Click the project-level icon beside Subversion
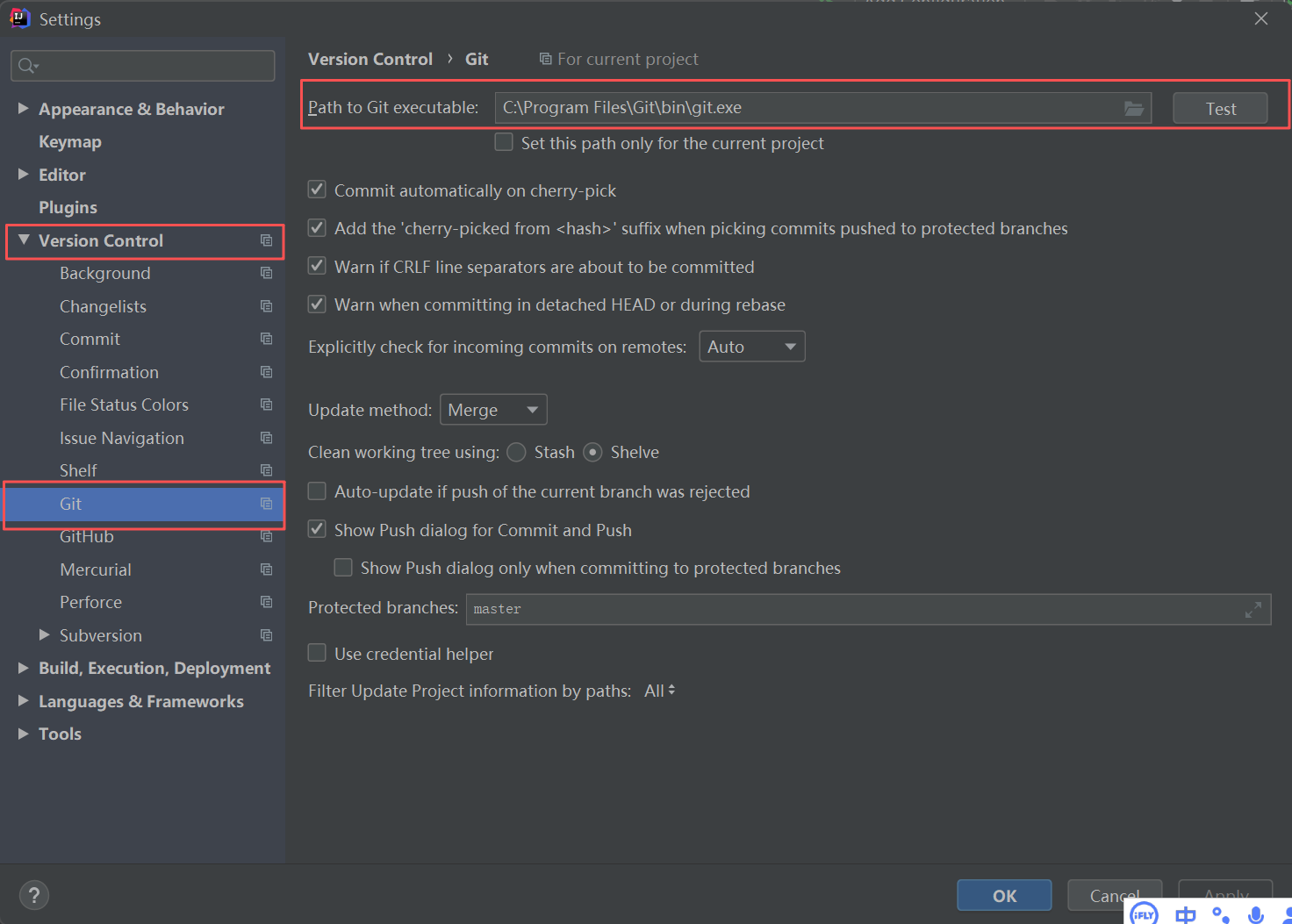The height and width of the screenshot is (924, 1292). 267,635
